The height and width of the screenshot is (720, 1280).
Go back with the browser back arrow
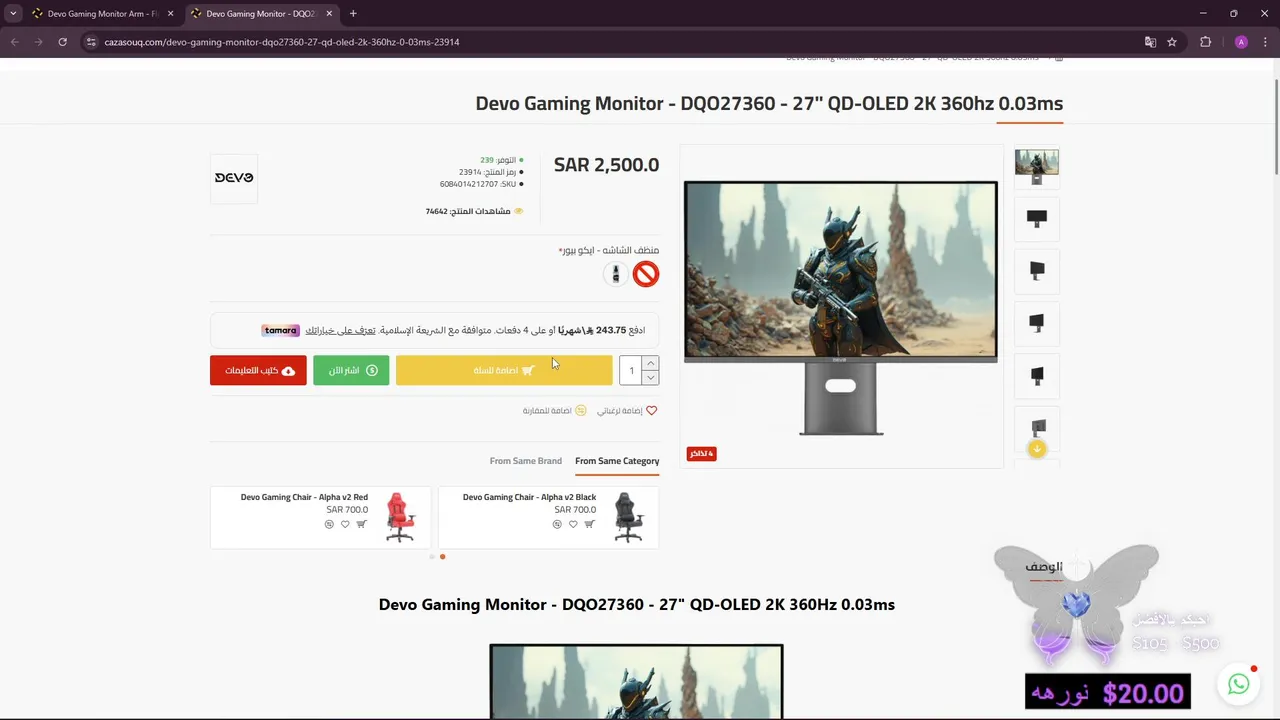pos(14,42)
